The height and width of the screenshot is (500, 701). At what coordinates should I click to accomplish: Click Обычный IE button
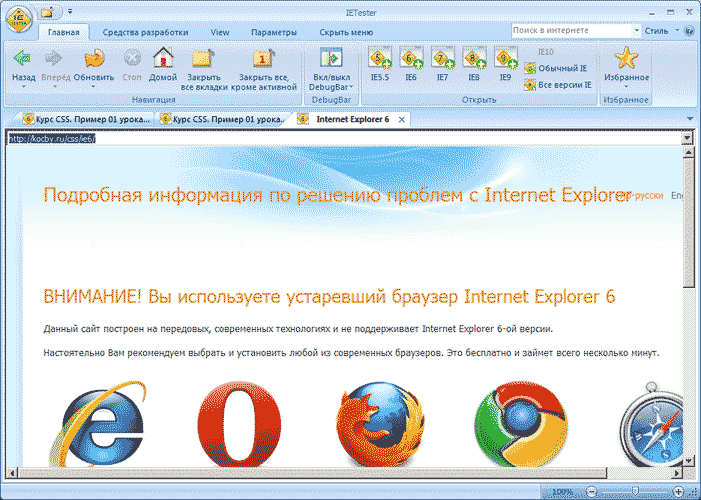[x=556, y=68]
